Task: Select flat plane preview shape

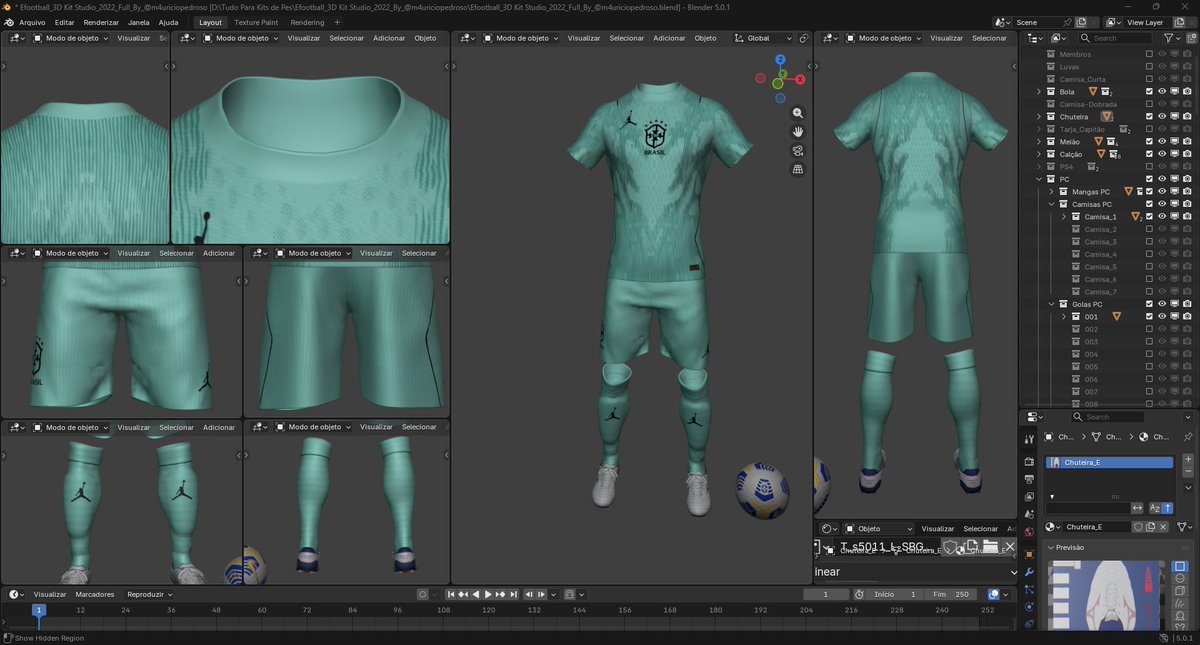Action: pyautogui.click(x=1179, y=566)
